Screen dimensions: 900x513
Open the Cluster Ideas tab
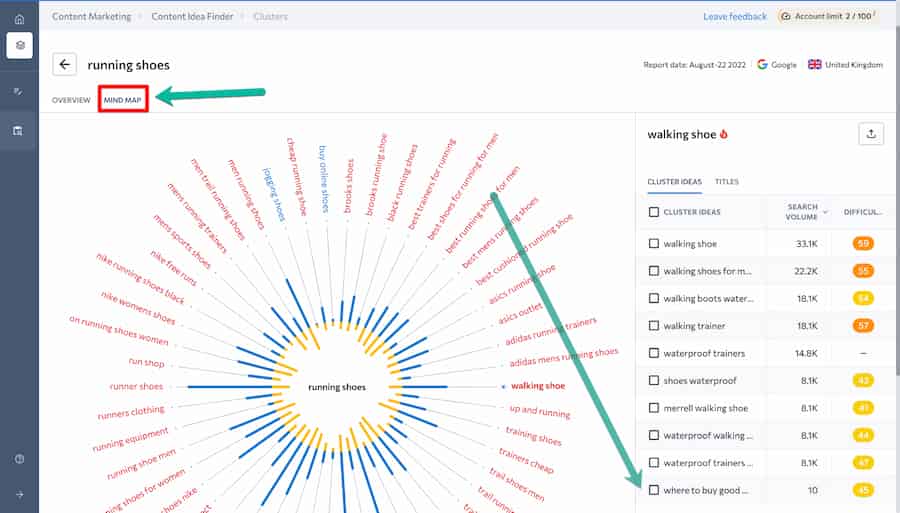pos(674,181)
